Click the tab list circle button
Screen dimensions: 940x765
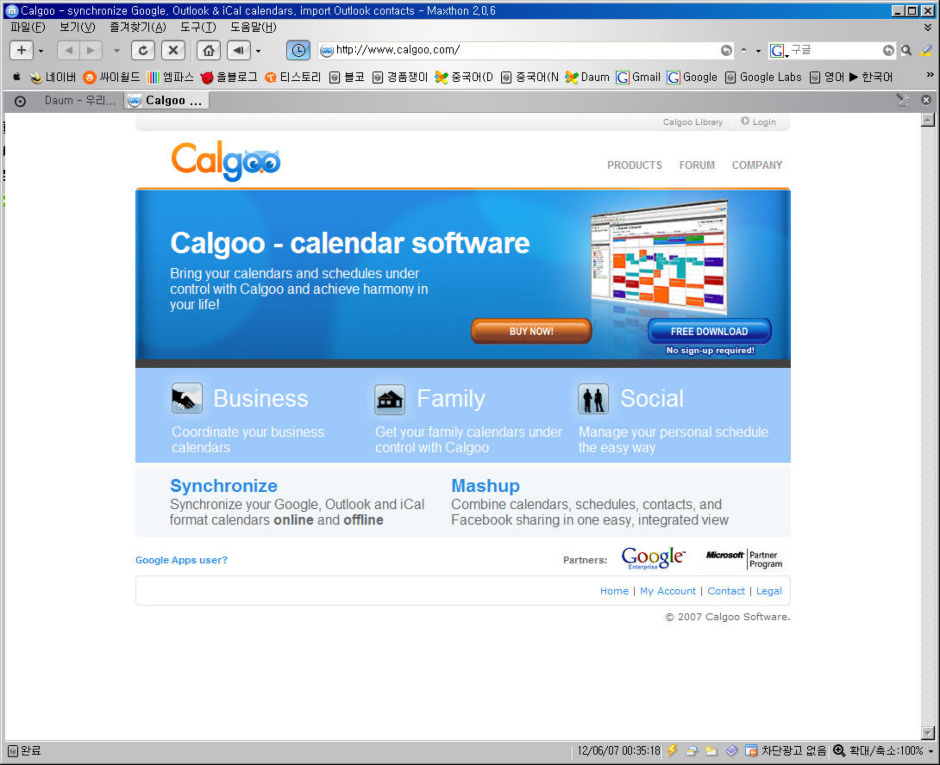(20, 101)
